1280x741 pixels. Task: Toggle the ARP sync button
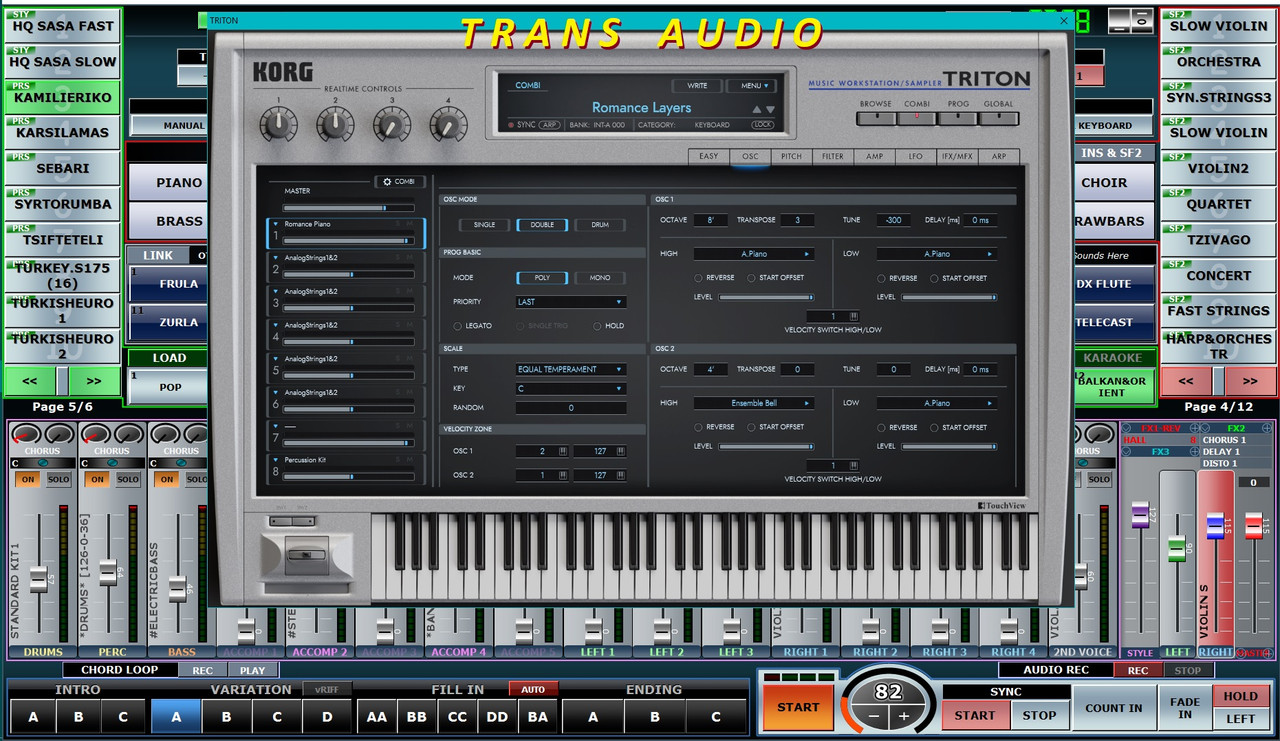coord(549,125)
